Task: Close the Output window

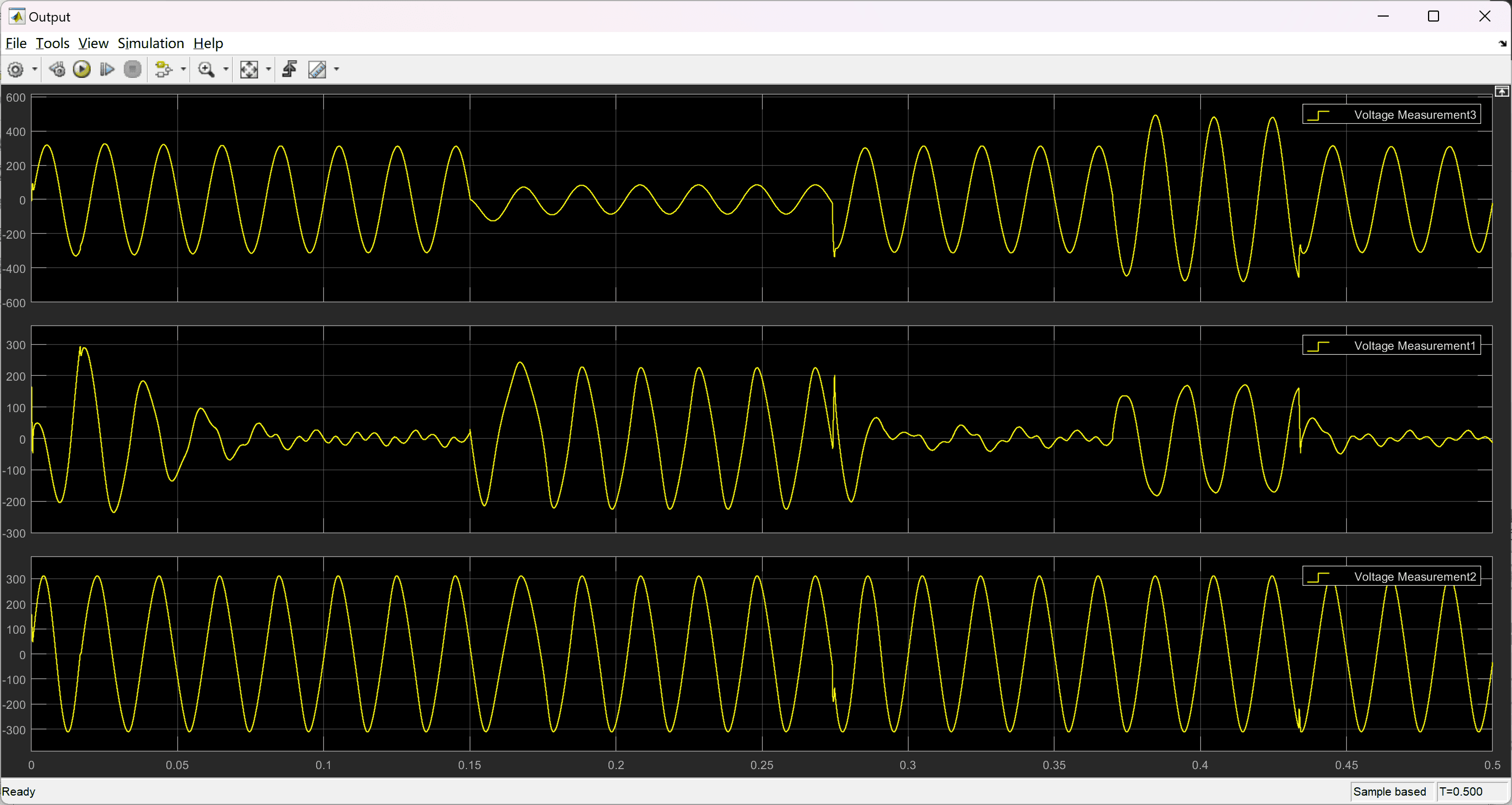Action: click(x=1484, y=17)
